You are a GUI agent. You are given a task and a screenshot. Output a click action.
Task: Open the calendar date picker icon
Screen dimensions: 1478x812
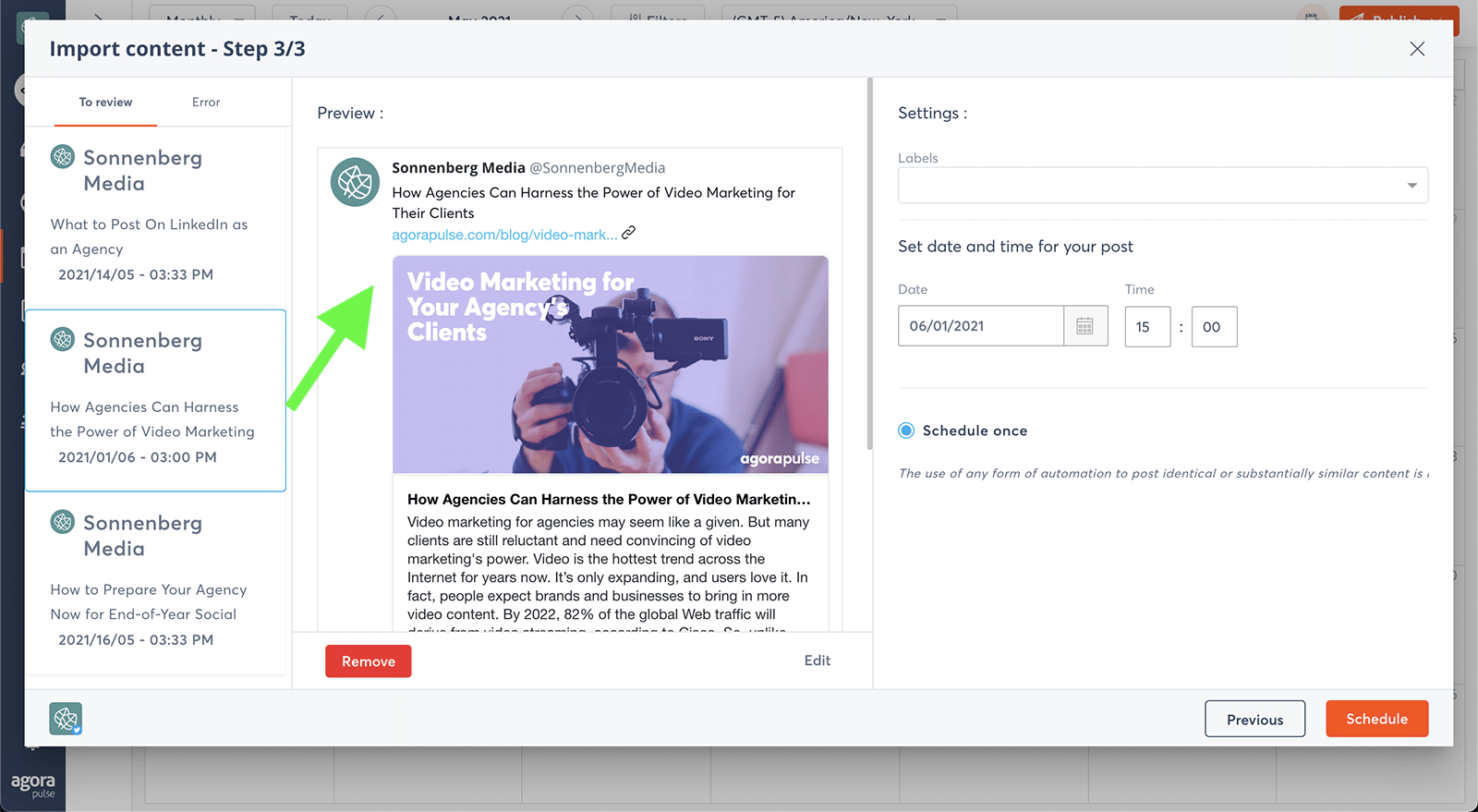pyautogui.click(x=1085, y=326)
